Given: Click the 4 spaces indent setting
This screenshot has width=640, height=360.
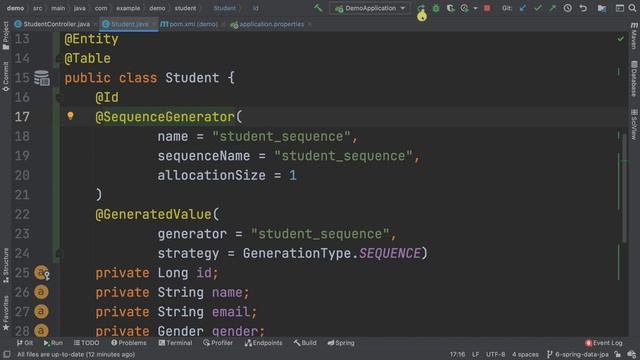Looking at the screenshot, I should [525, 354].
